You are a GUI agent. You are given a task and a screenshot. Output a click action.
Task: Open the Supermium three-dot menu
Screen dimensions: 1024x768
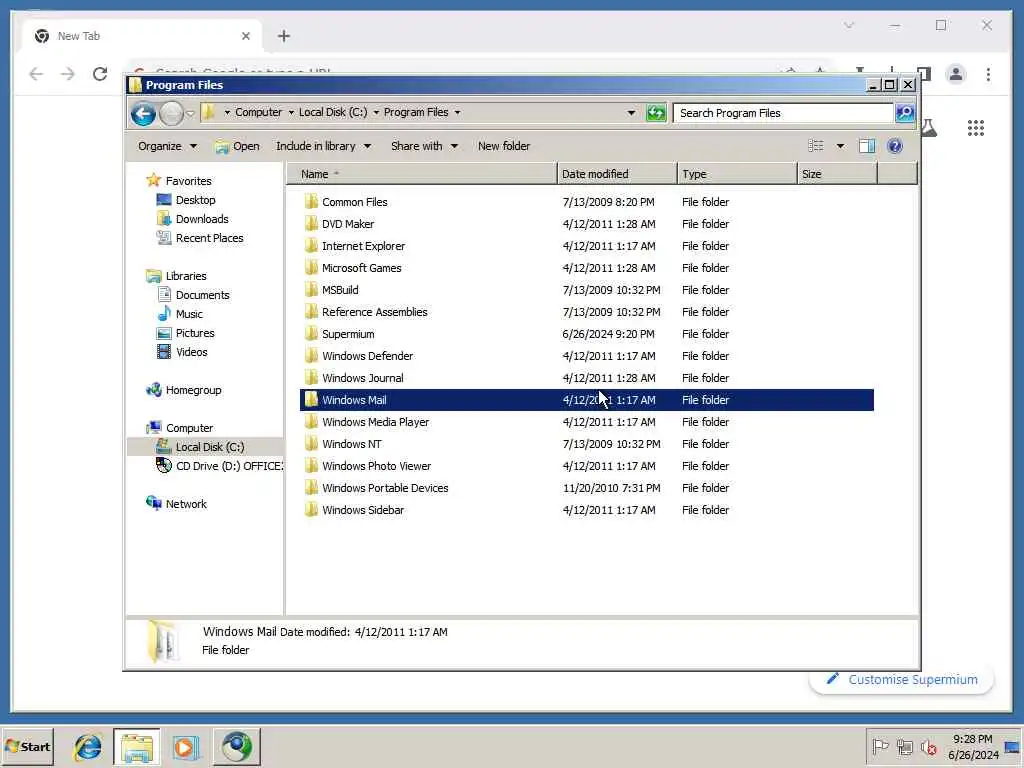(x=988, y=74)
